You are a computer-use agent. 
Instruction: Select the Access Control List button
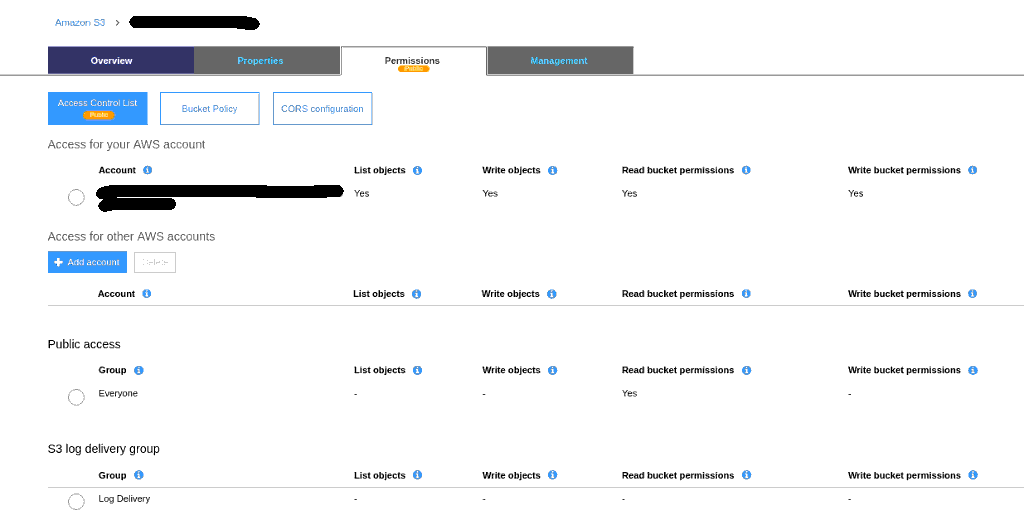pyautogui.click(x=97, y=108)
